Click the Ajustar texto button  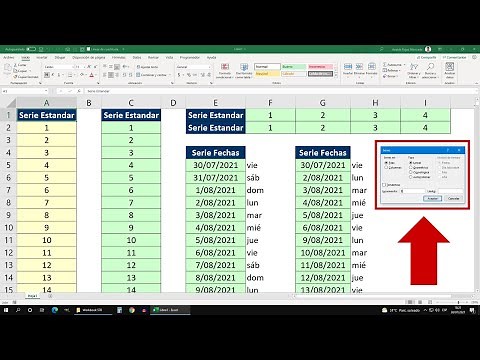(147, 67)
